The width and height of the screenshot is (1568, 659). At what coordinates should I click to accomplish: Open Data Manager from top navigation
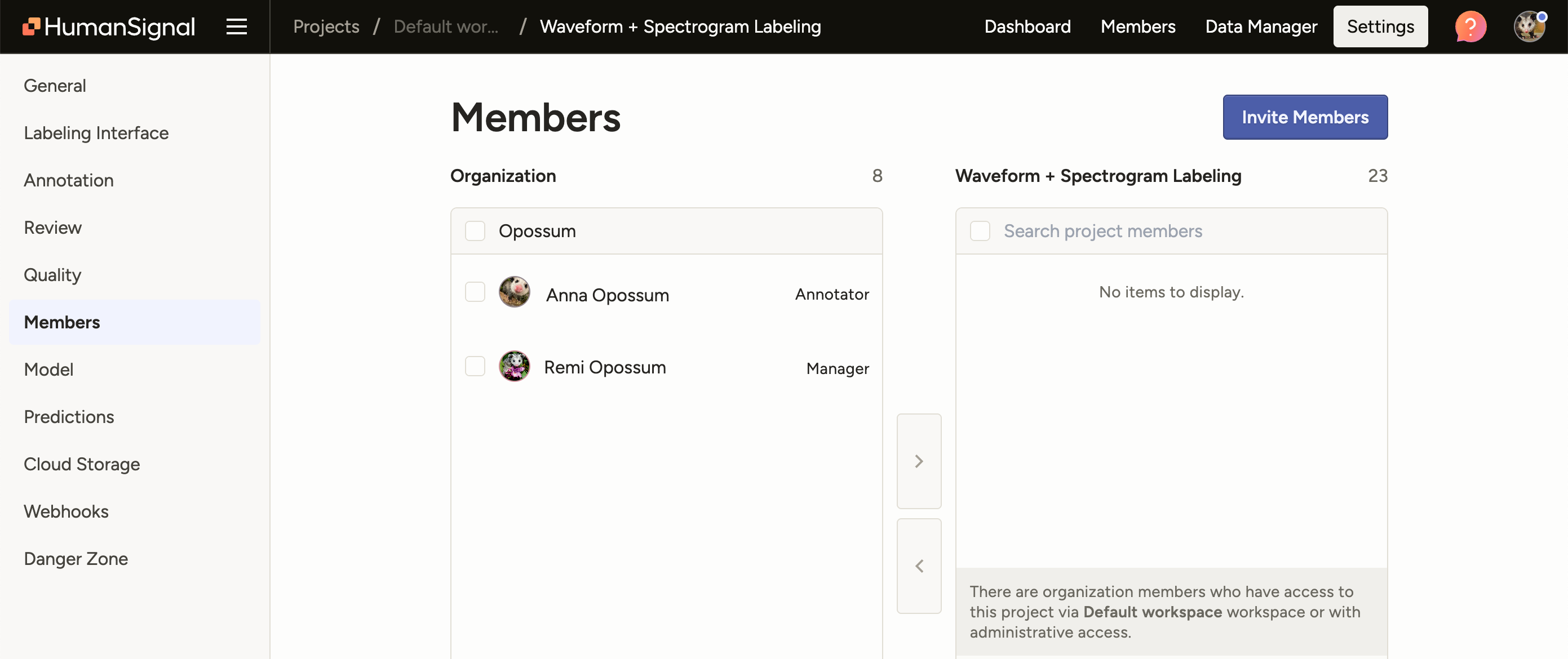(1261, 27)
